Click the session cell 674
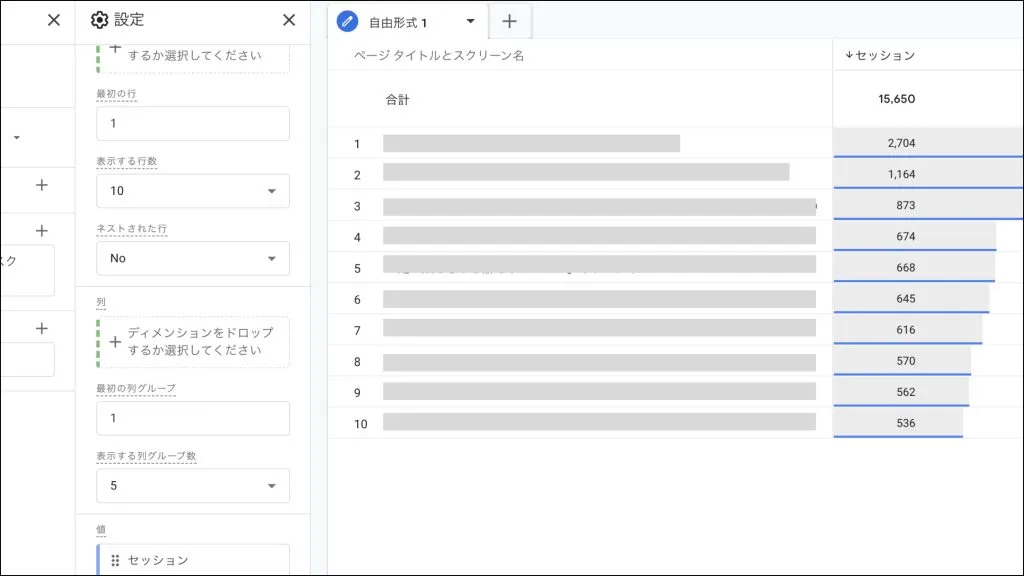This screenshot has height=576, width=1024. [905, 236]
